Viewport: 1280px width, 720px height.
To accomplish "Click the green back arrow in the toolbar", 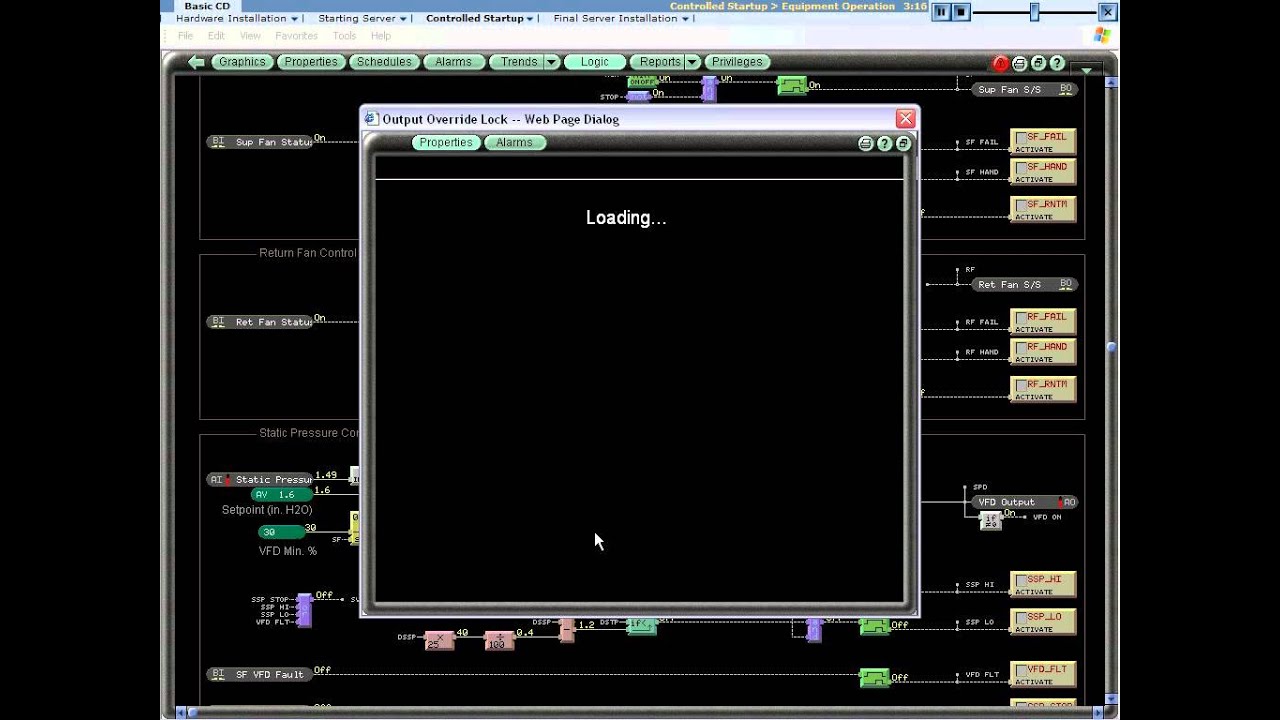I will (x=196, y=62).
